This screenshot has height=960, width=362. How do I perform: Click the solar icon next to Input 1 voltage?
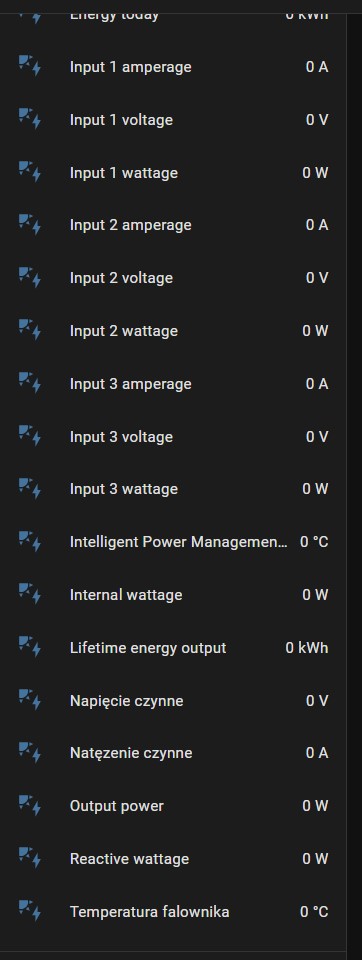[29, 119]
